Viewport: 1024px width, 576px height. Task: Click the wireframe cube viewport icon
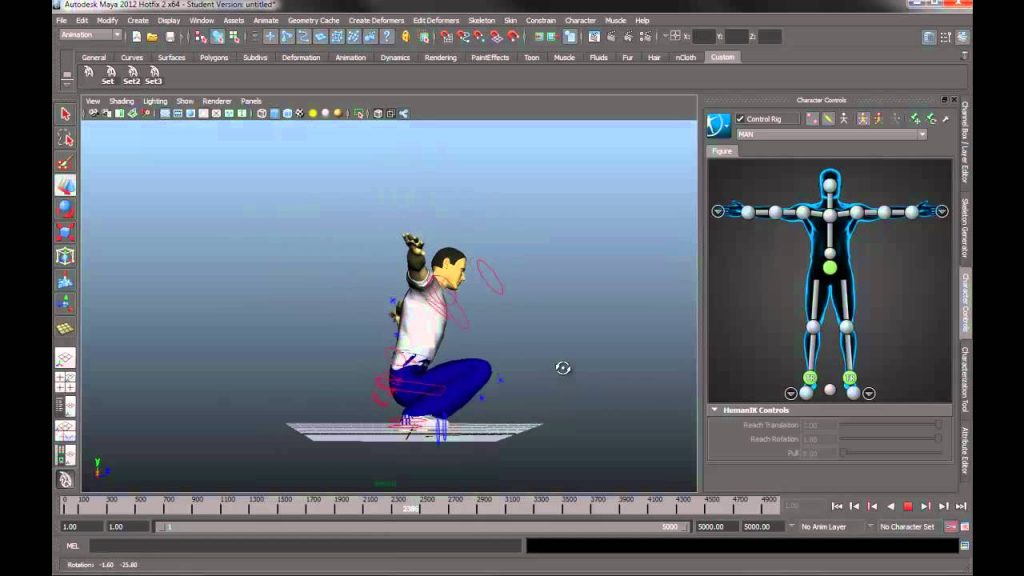[262, 114]
